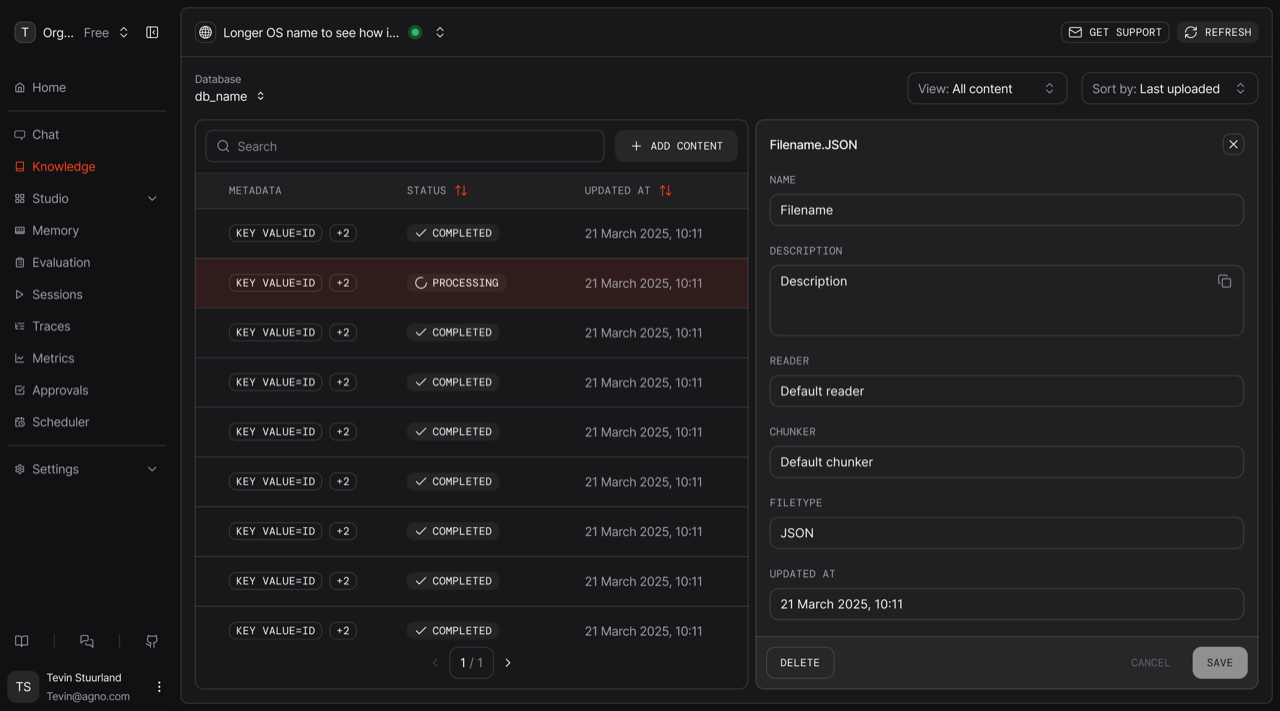The image size is (1280, 711).
Task: Click the Default chunker field
Action: pos(1006,462)
